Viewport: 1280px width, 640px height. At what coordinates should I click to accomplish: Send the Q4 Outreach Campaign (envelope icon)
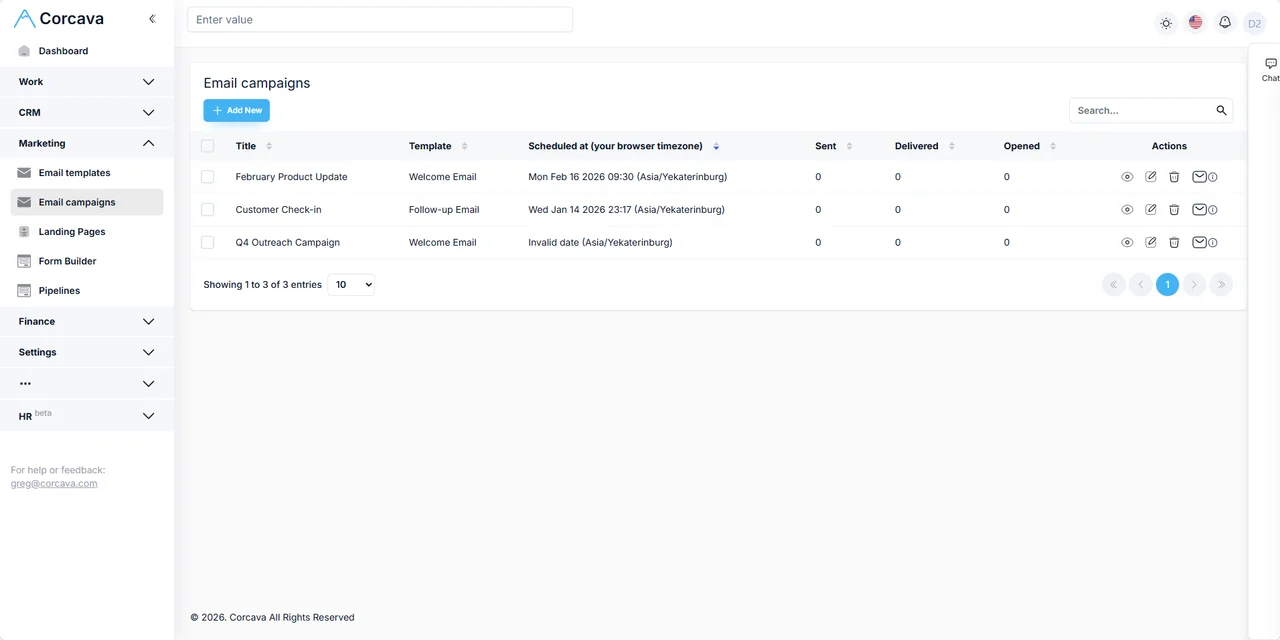click(1199, 243)
